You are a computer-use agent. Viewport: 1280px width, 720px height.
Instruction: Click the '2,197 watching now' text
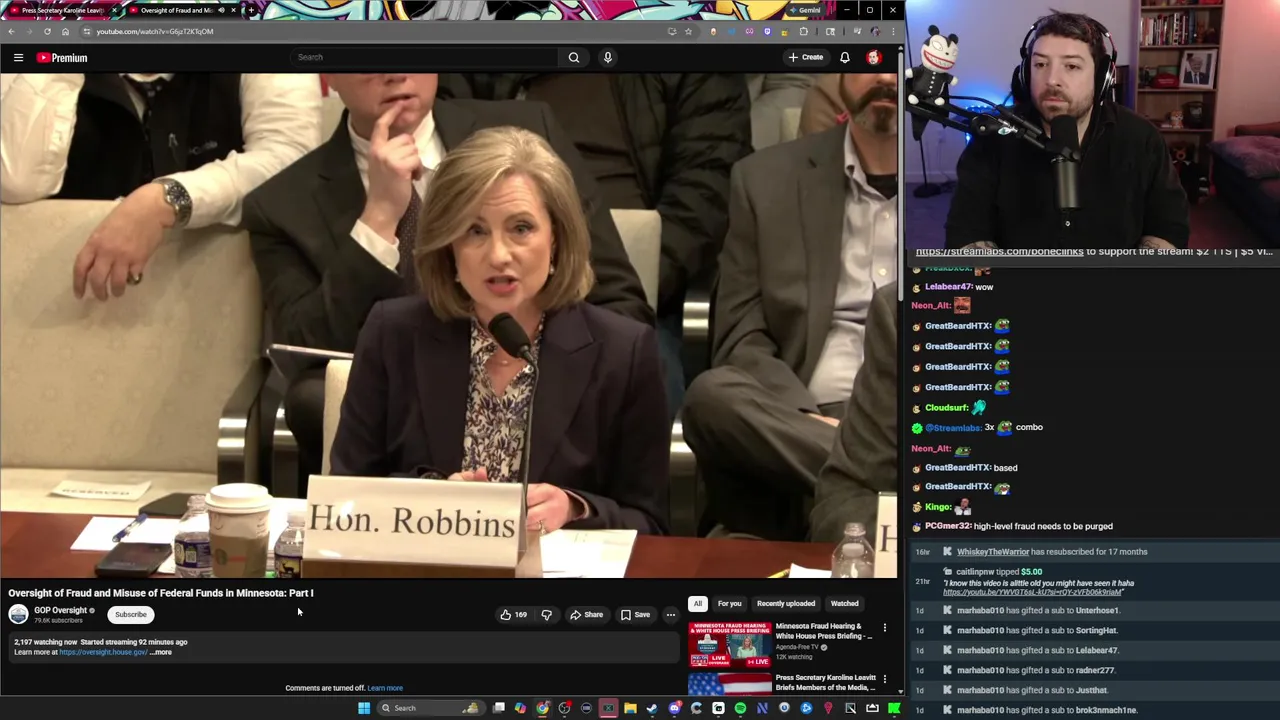tap(44, 642)
